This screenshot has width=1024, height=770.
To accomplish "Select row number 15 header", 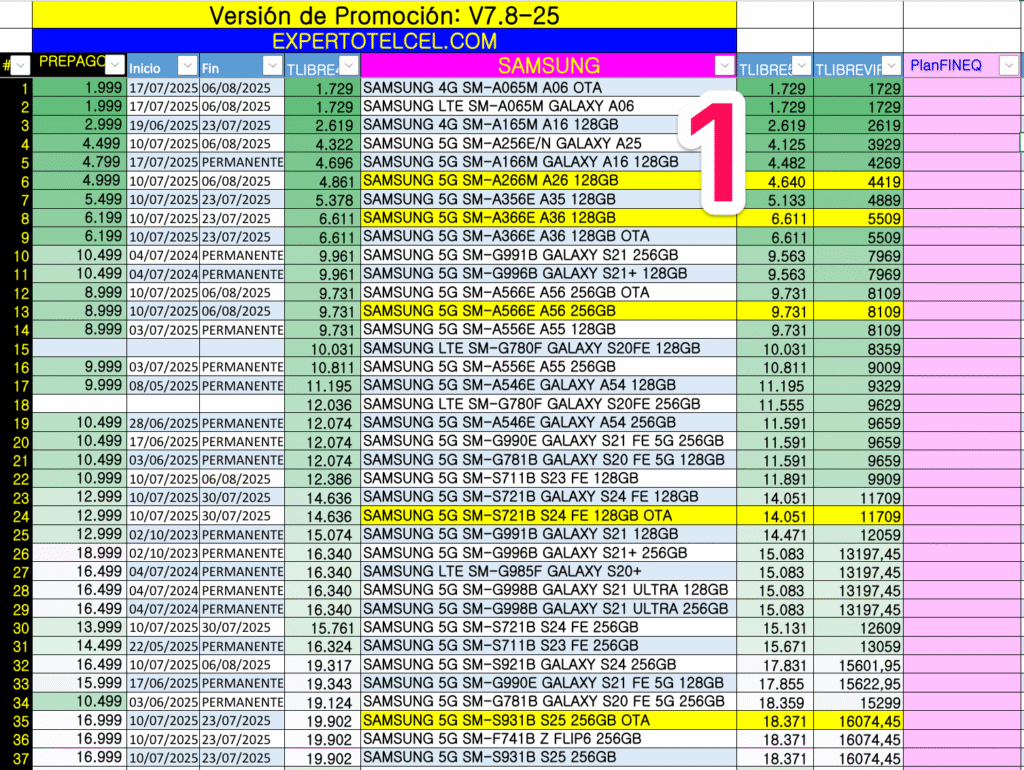I will (15, 348).
